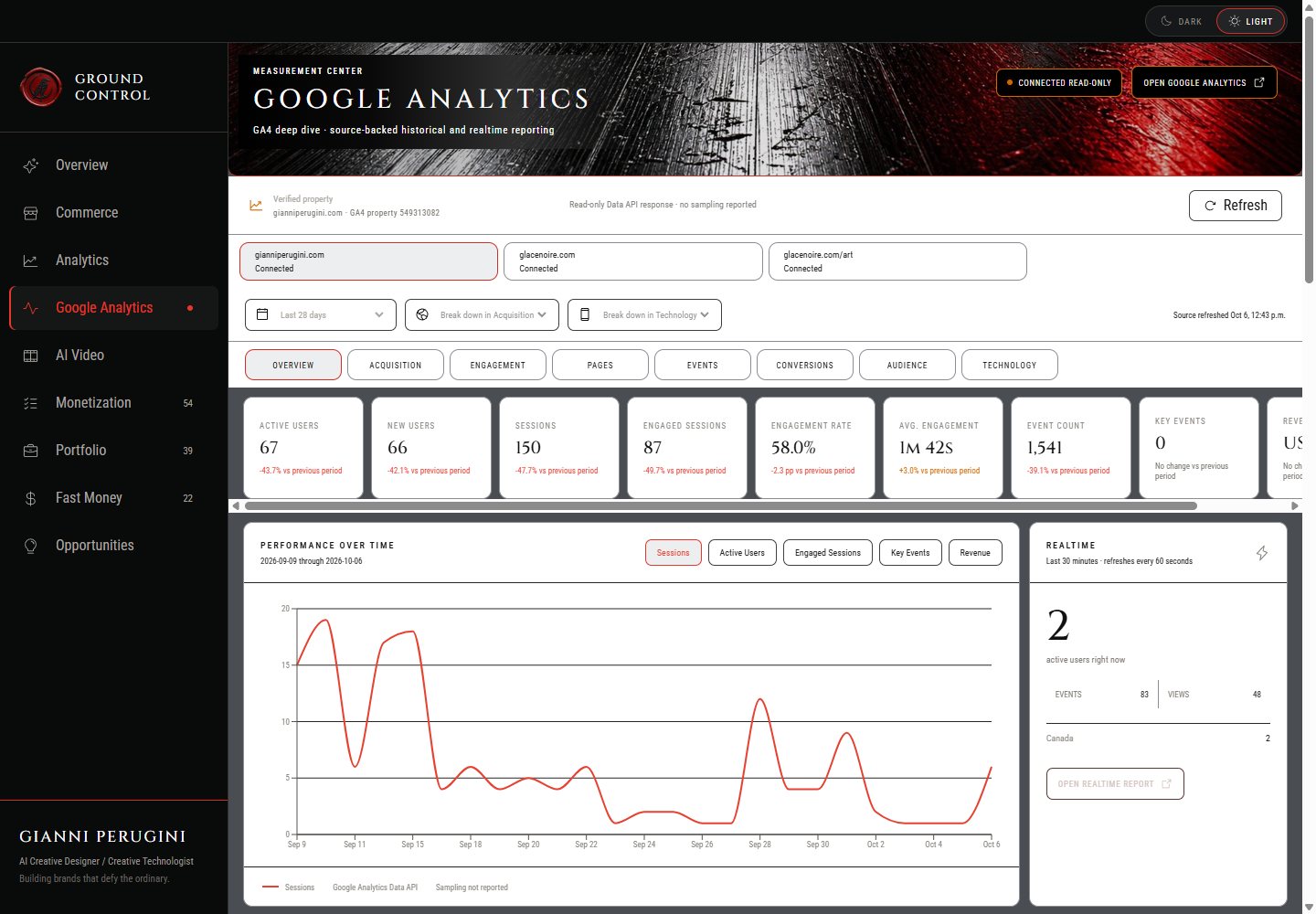Select the glacenoire.com property card
The width and height of the screenshot is (1316, 914).
[633, 261]
